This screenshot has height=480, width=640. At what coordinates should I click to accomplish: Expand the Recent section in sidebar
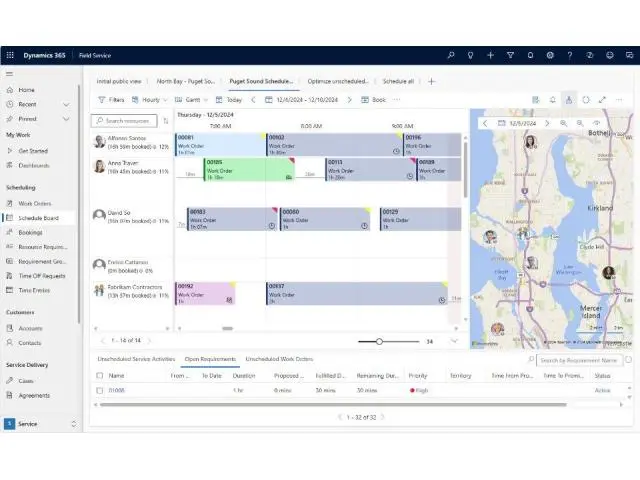point(71,104)
